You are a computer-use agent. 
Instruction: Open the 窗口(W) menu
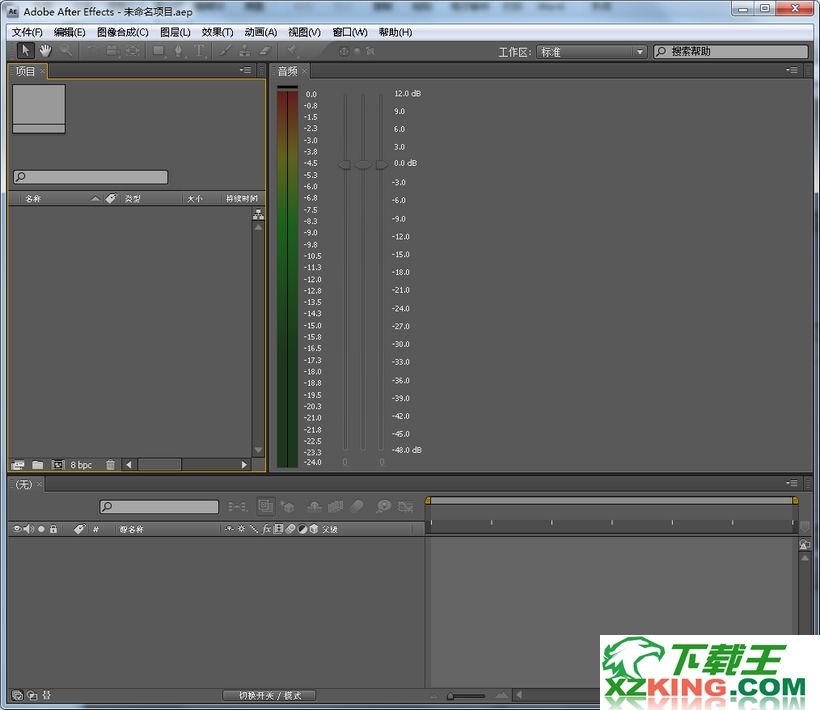coord(350,32)
